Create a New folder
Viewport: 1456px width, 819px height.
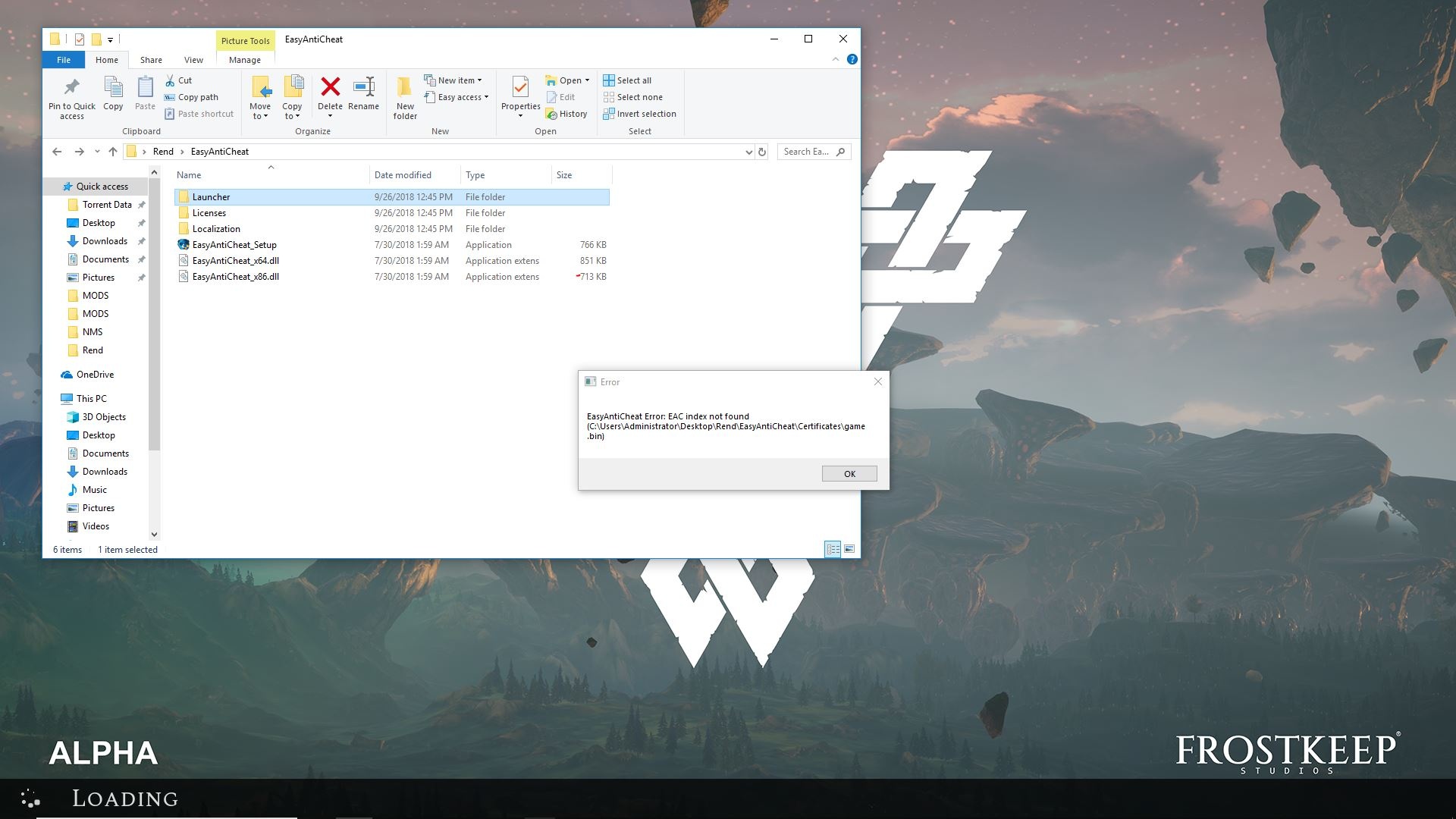click(405, 97)
